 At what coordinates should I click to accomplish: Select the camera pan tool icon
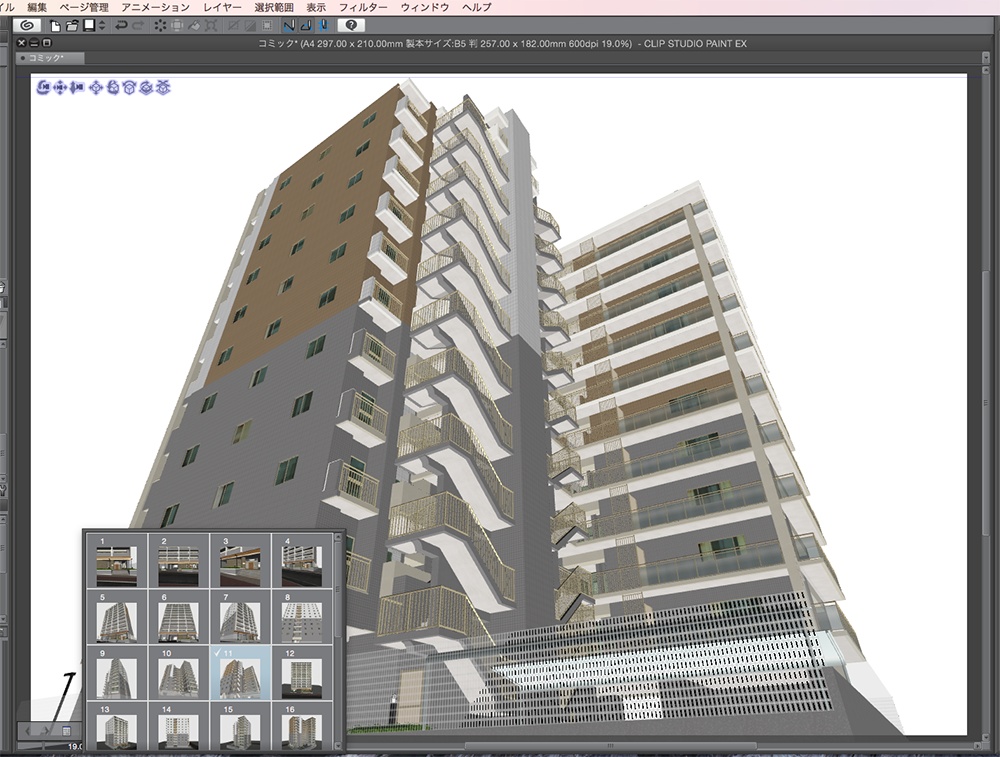pos(60,88)
